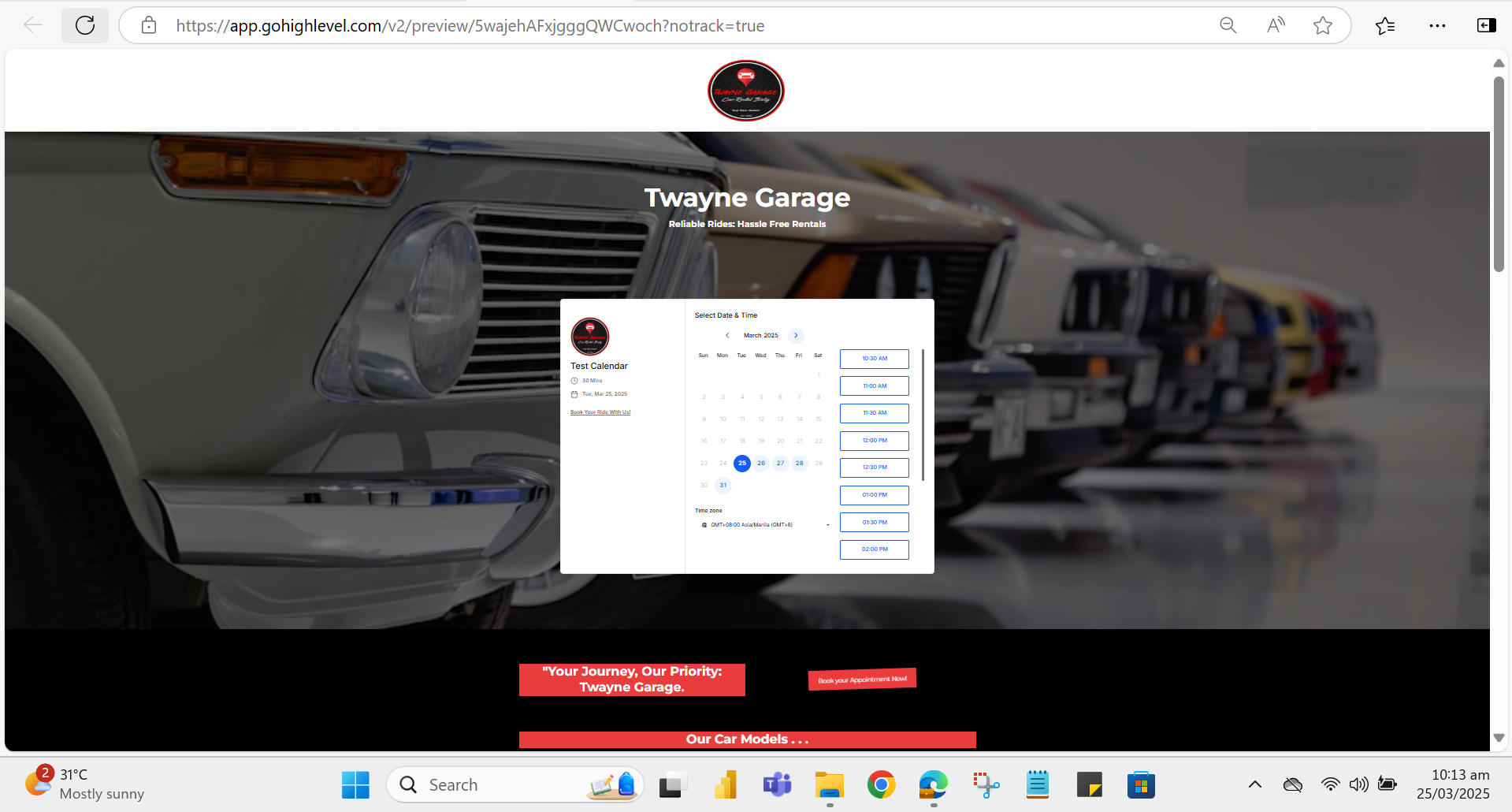Click the Tue, Mar 25, 2025 date text
The image size is (1512, 812).
[605, 394]
